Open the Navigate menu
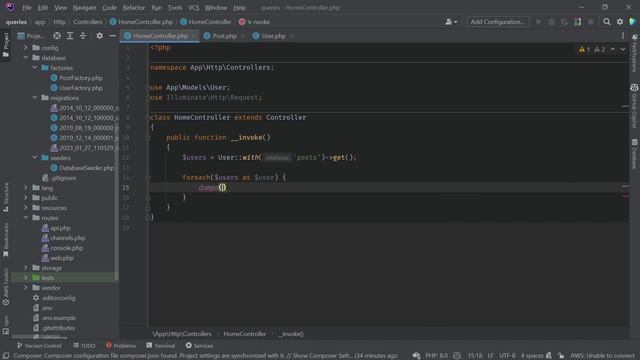The image size is (640, 360). (x=84, y=8)
